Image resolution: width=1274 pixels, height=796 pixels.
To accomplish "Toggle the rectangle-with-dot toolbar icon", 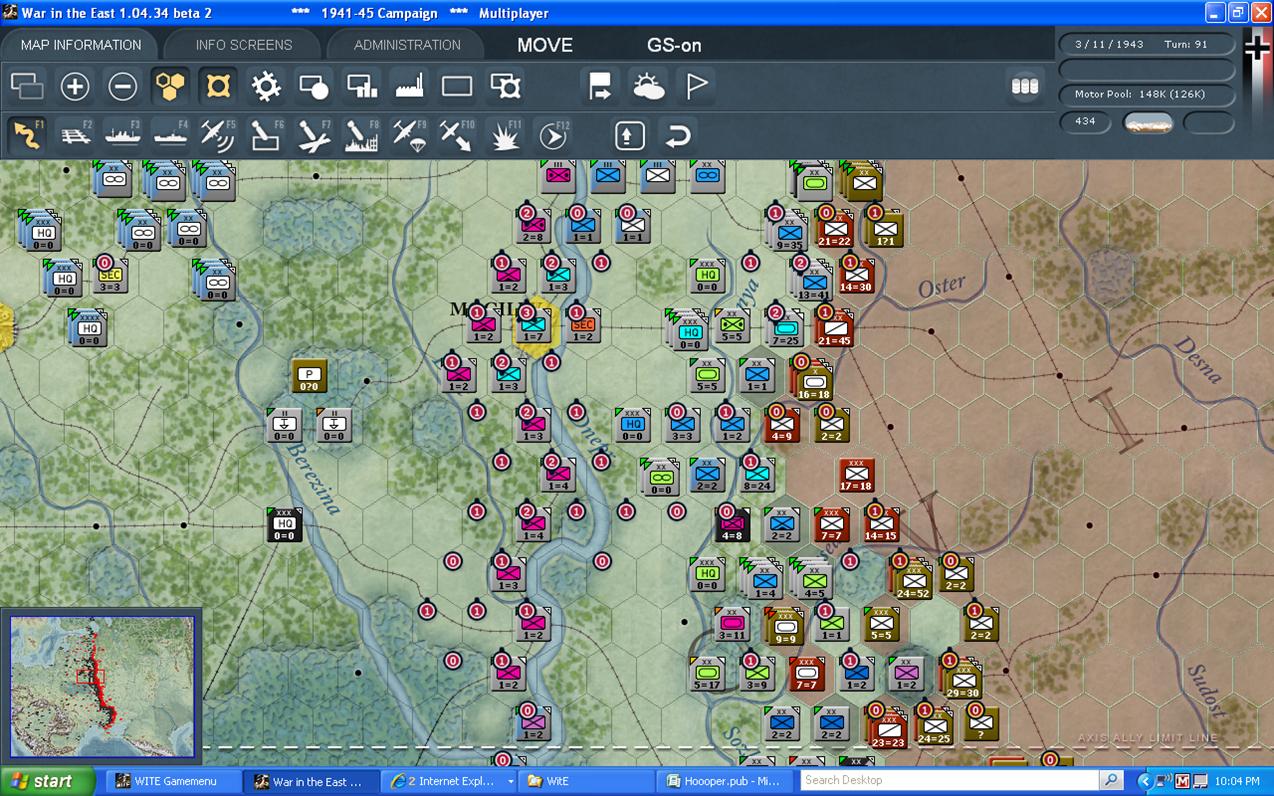I will [314, 87].
